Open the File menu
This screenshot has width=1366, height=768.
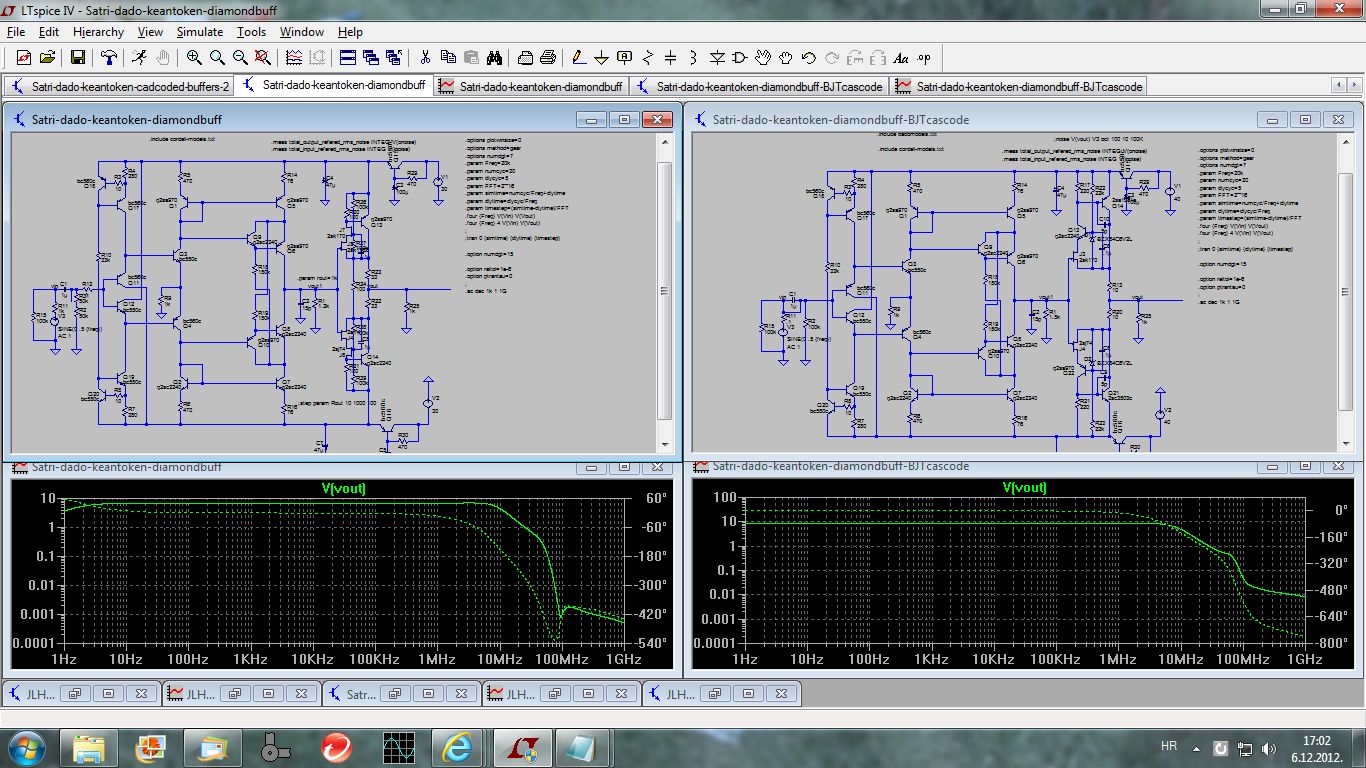click(x=16, y=32)
